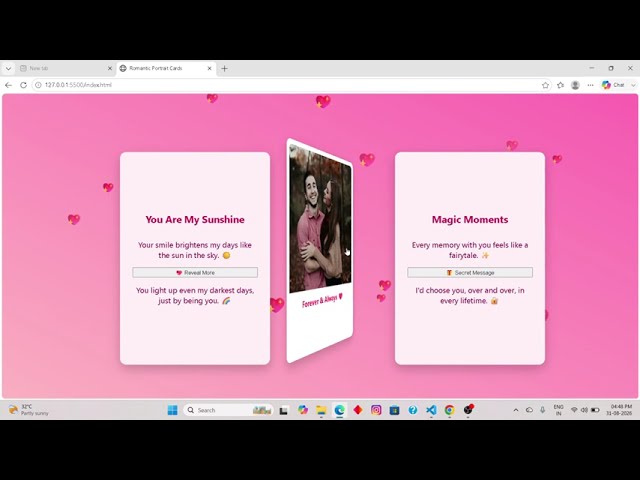Click the 'Forever & Always' caption

click(322, 301)
